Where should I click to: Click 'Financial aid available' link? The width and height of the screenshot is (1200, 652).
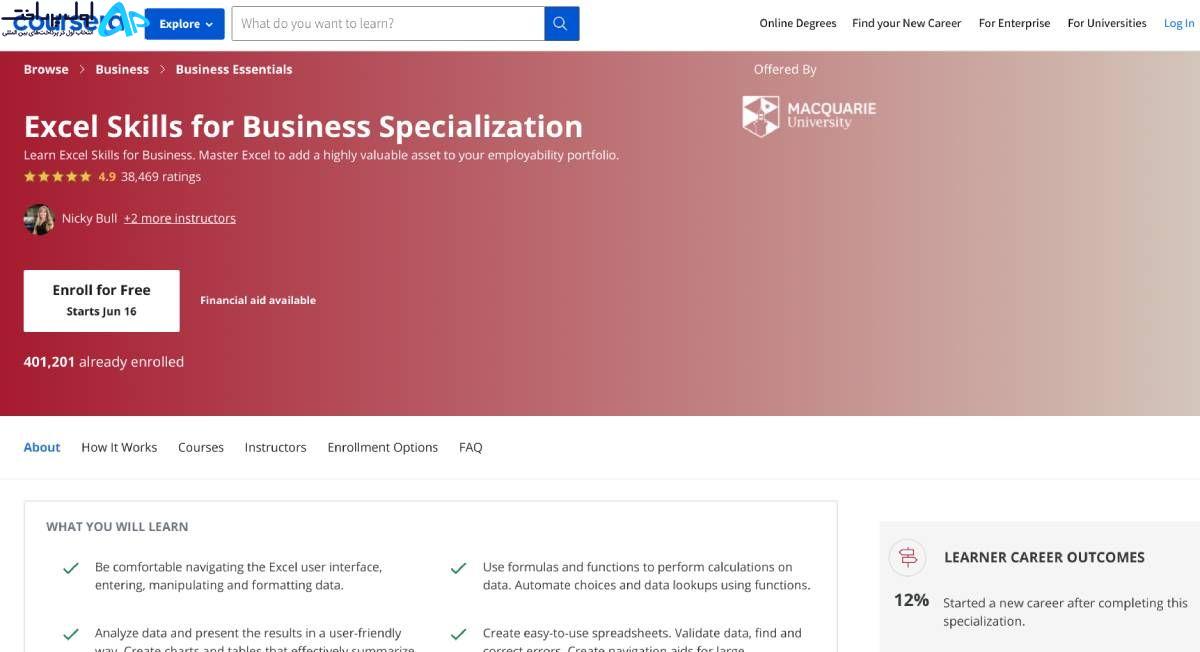[258, 300]
